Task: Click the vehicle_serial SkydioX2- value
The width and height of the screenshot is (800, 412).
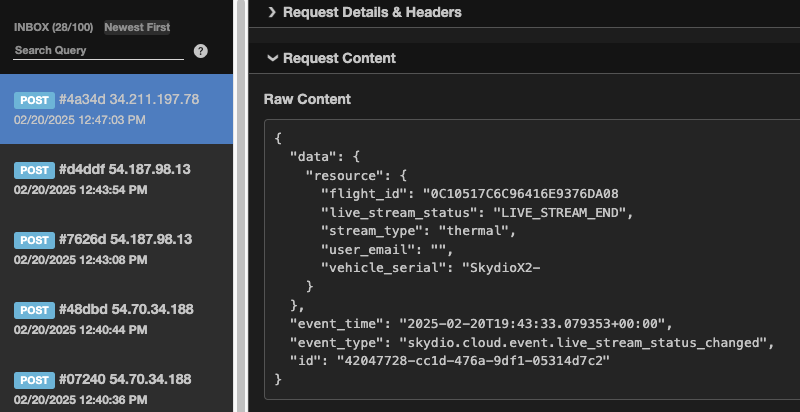Action: point(501,268)
